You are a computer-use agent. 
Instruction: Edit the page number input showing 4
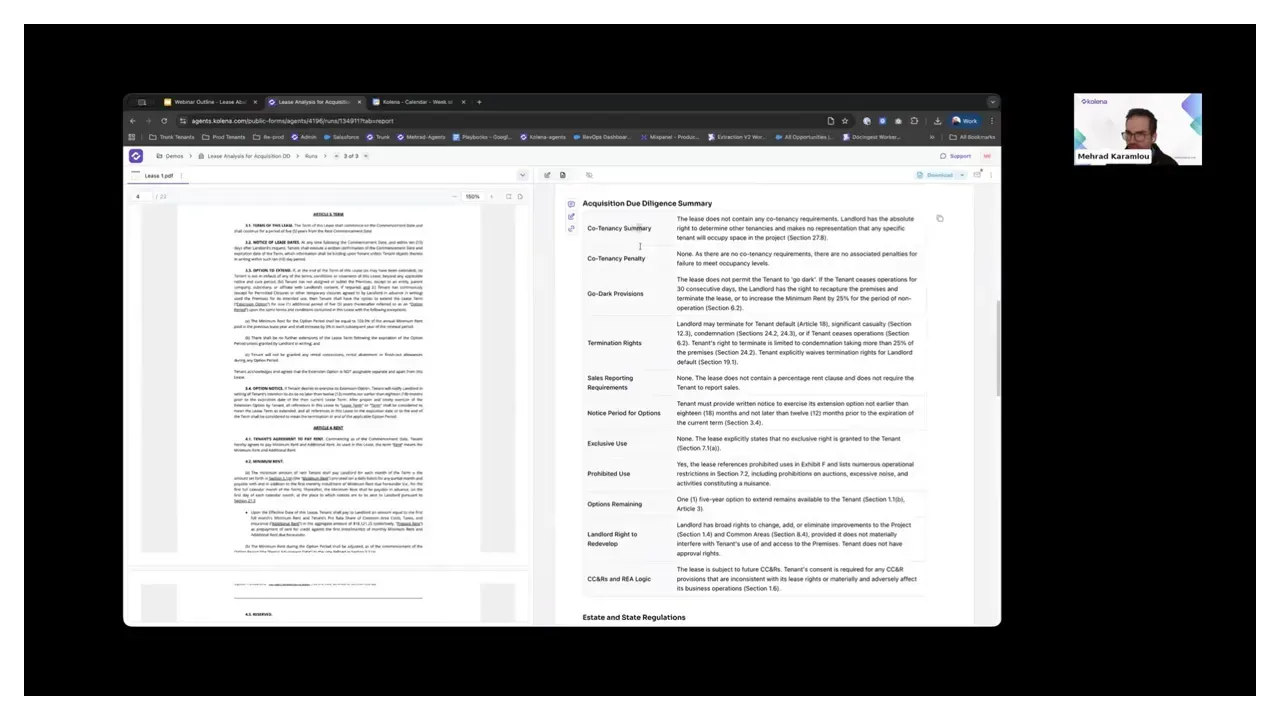click(139, 196)
